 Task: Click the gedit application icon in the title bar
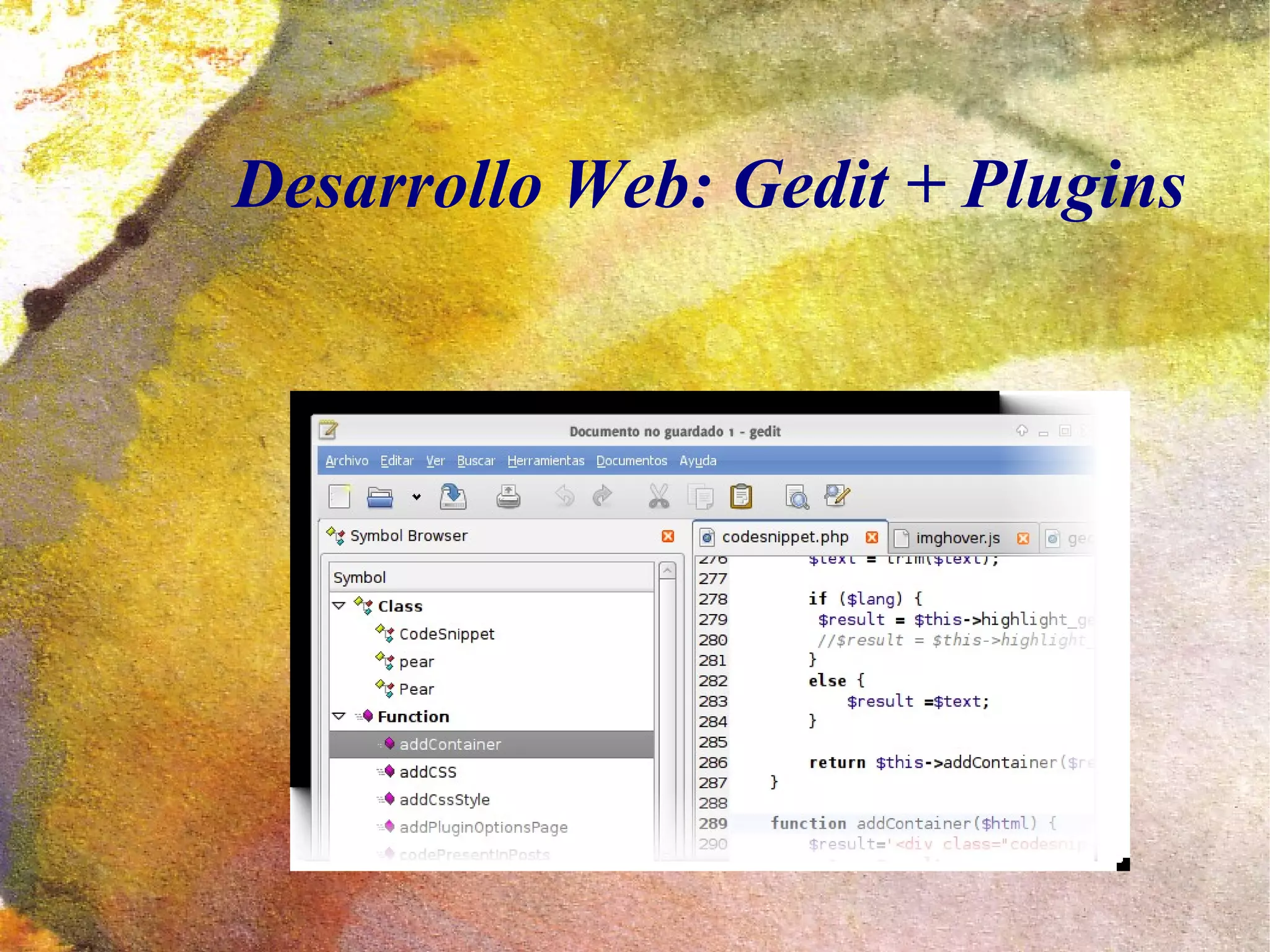328,430
